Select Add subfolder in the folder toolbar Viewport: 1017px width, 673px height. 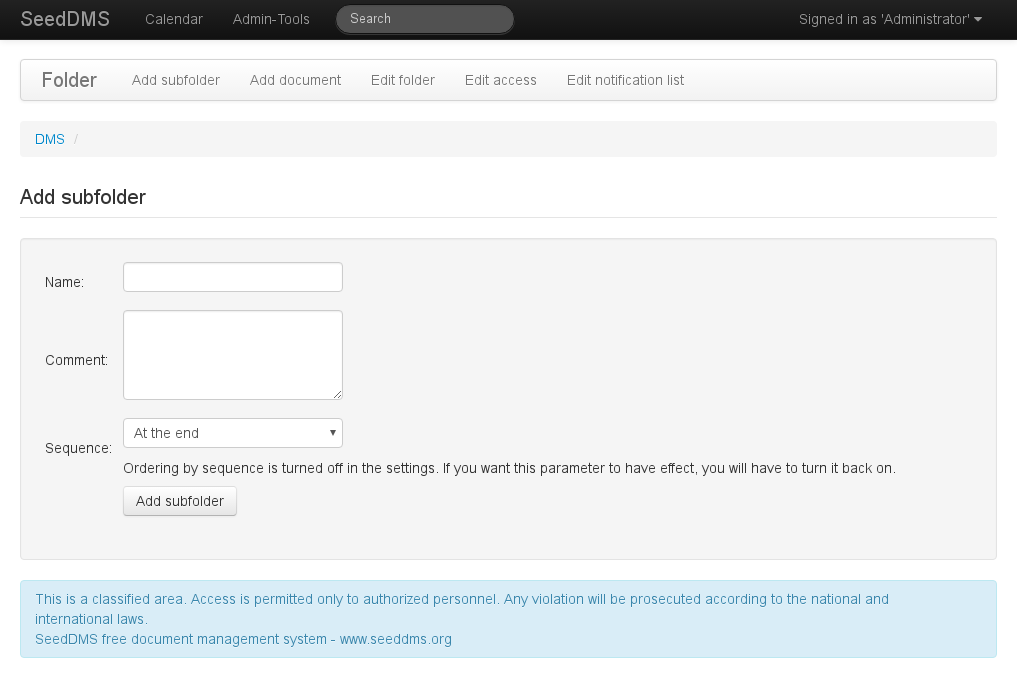click(x=176, y=80)
